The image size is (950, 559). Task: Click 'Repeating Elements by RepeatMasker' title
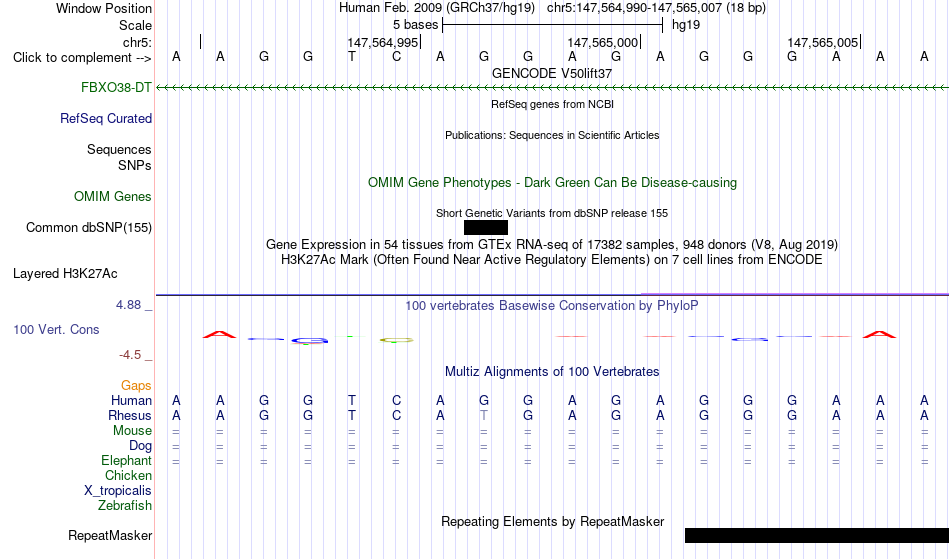[x=553, y=521]
